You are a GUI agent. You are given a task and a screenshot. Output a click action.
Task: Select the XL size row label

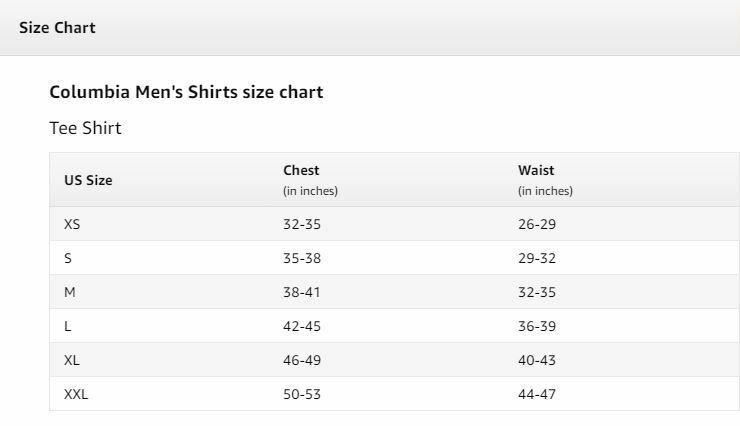coord(72,360)
